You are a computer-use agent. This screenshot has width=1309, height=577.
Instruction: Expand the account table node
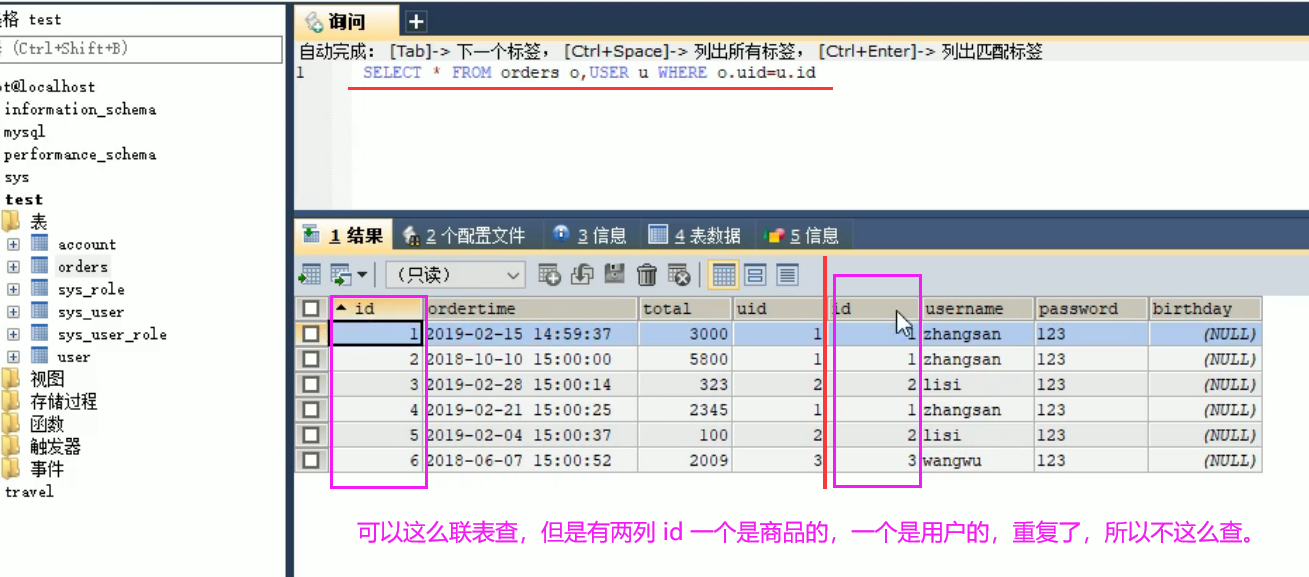pyautogui.click(x=13, y=244)
